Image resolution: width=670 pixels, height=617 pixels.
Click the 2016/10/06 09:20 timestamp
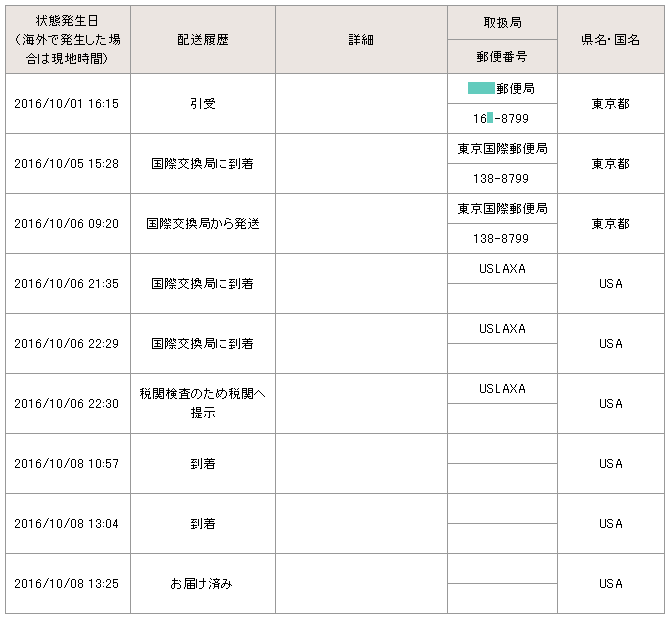click(x=67, y=223)
